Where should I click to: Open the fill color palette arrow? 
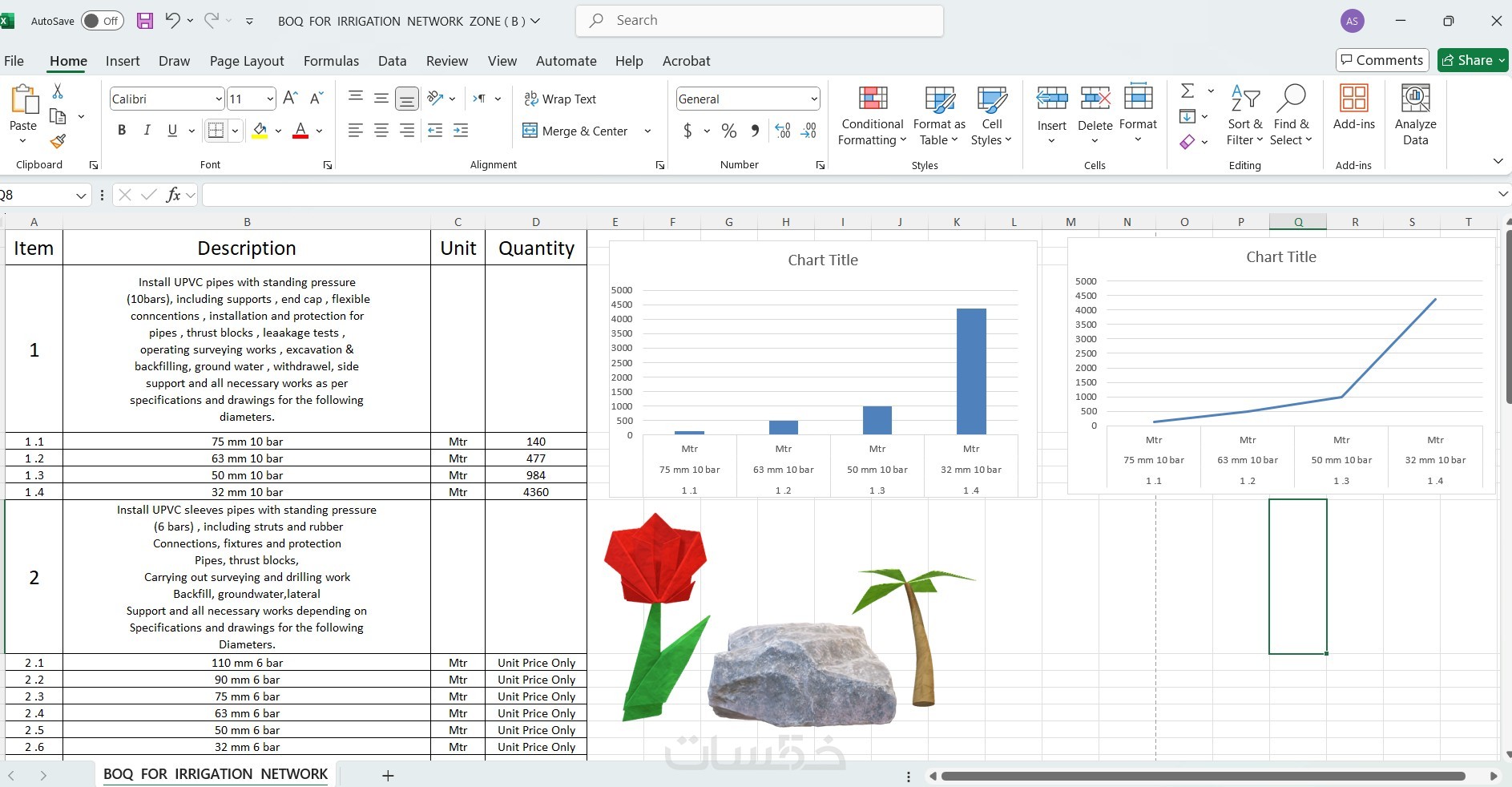(x=278, y=131)
